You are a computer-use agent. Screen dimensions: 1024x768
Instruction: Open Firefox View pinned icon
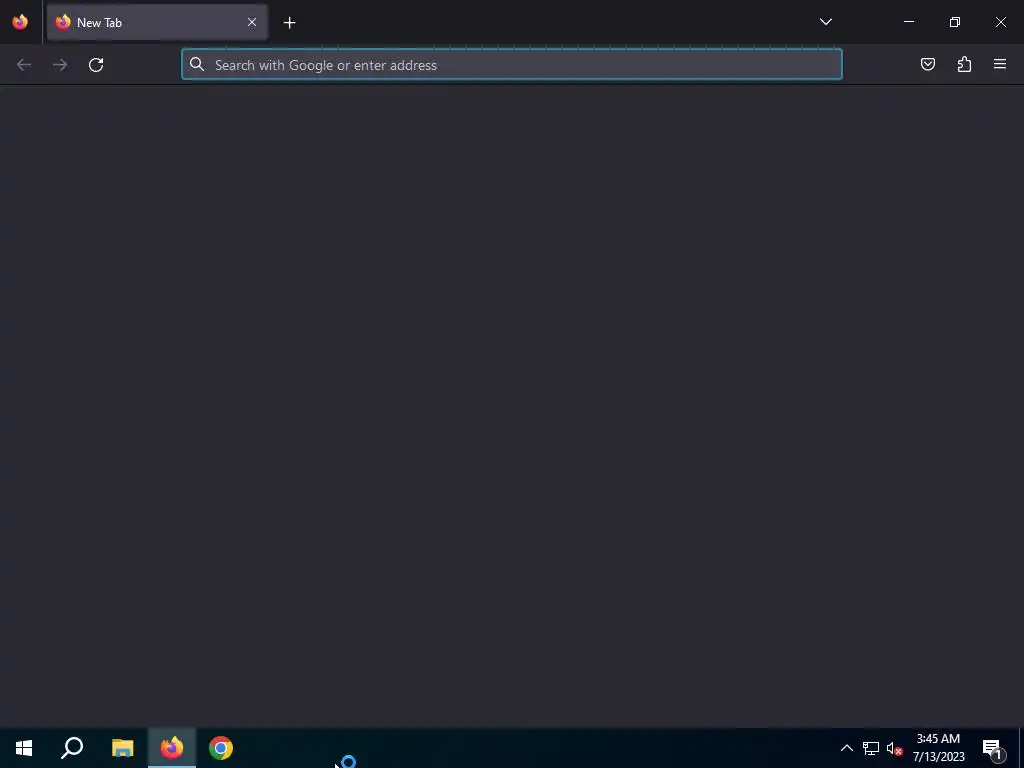(20, 22)
